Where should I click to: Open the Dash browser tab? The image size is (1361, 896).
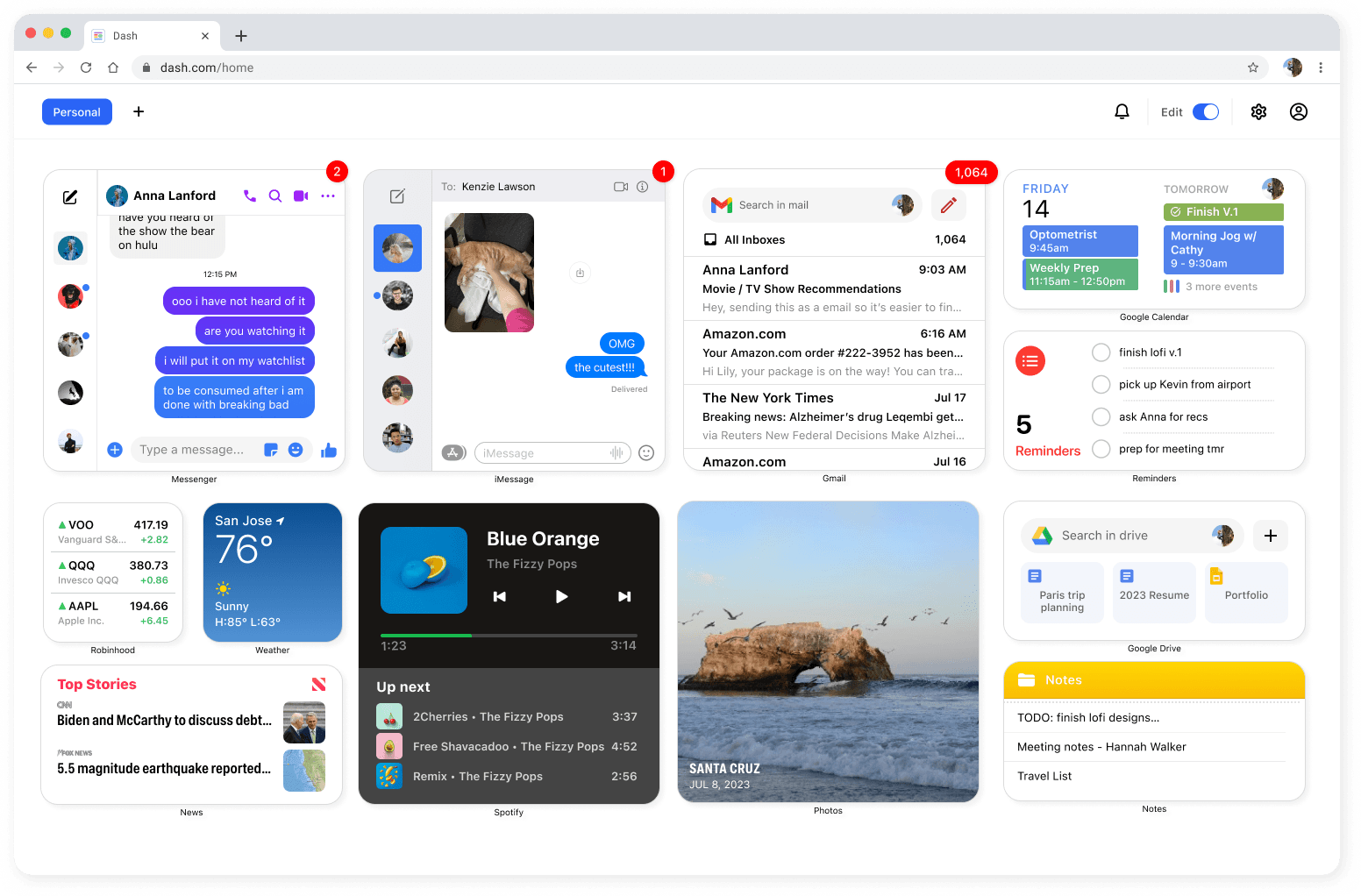[x=151, y=36]
